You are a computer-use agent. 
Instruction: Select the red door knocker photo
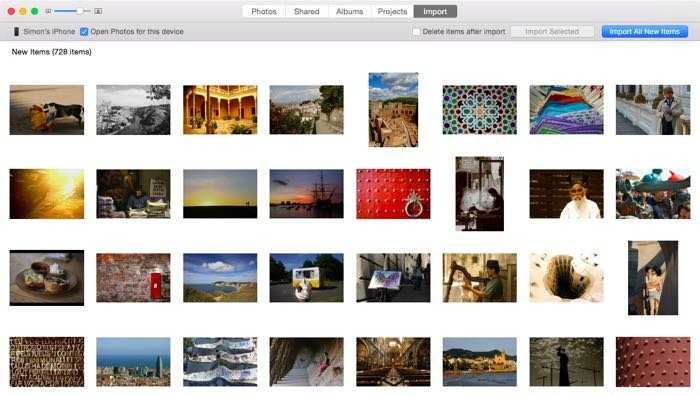[x=393, y=194]
